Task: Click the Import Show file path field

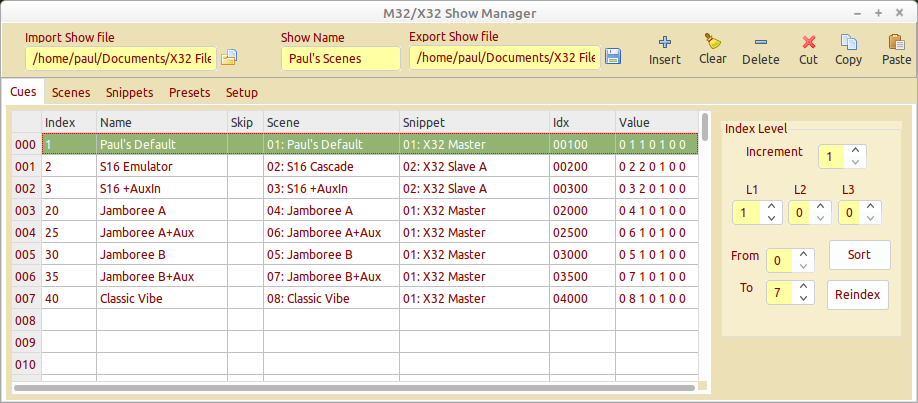Action: click(x=121, y=58)
